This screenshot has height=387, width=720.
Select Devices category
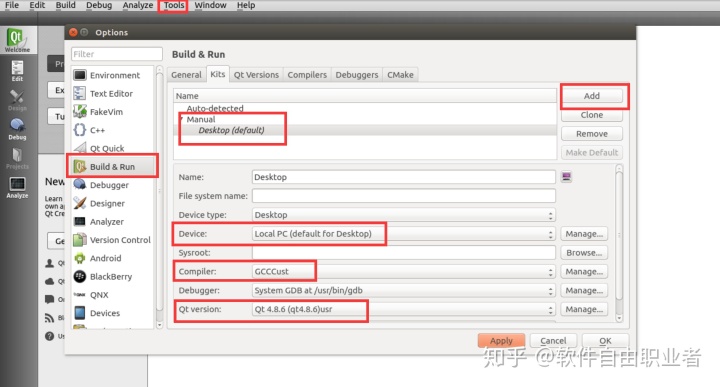pos(112,313)
